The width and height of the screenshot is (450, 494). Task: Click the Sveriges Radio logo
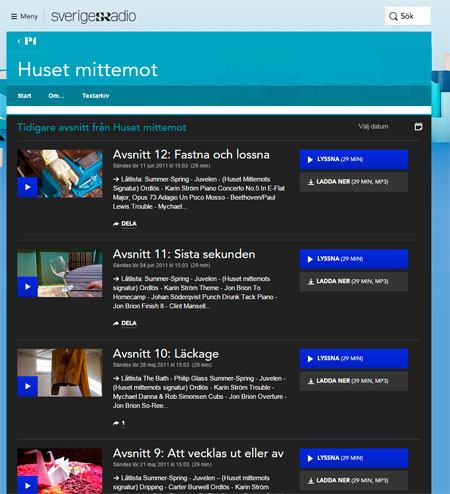click(93, 16)
